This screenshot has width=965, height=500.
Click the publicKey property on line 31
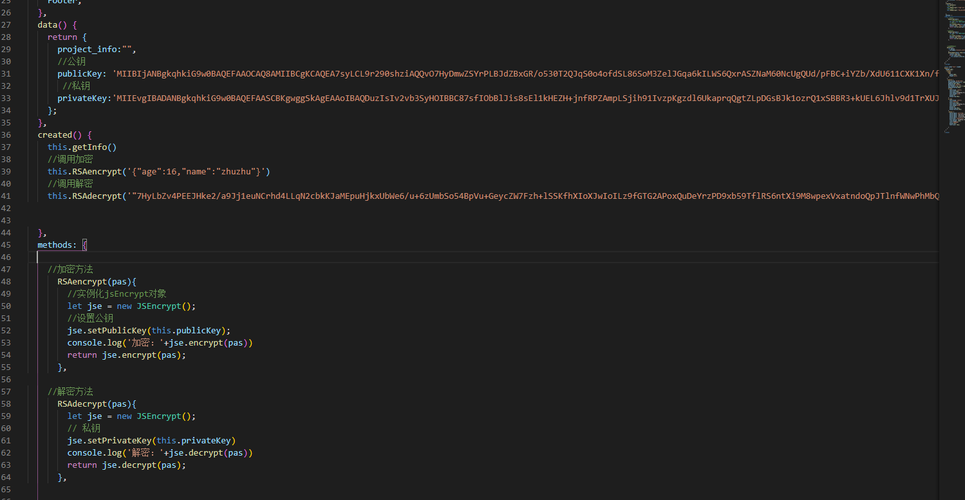click(x=81, y=73)
